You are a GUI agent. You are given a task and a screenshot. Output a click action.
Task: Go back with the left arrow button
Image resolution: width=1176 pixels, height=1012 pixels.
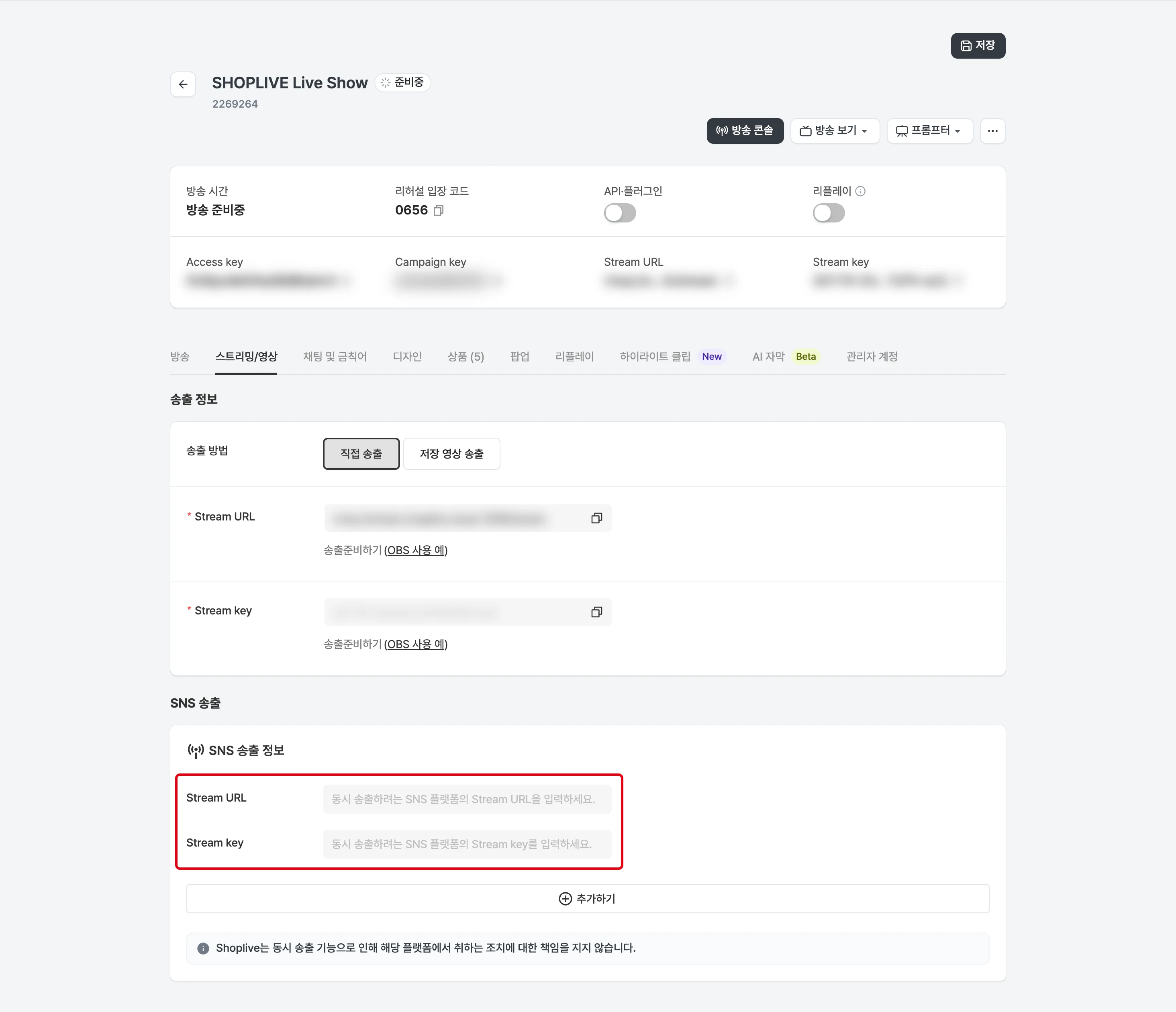183,85
